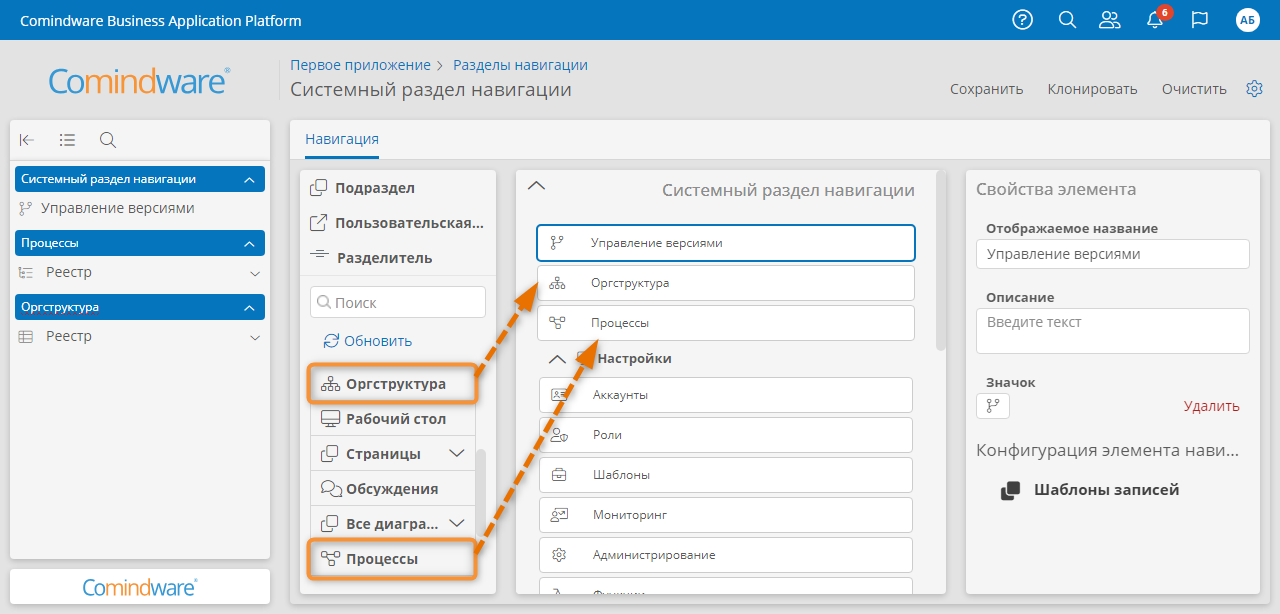Collapse left sidebar with arrow icon
This screenshot has width=1280, height=614.
pyautogui.click(x=27, y=140)
